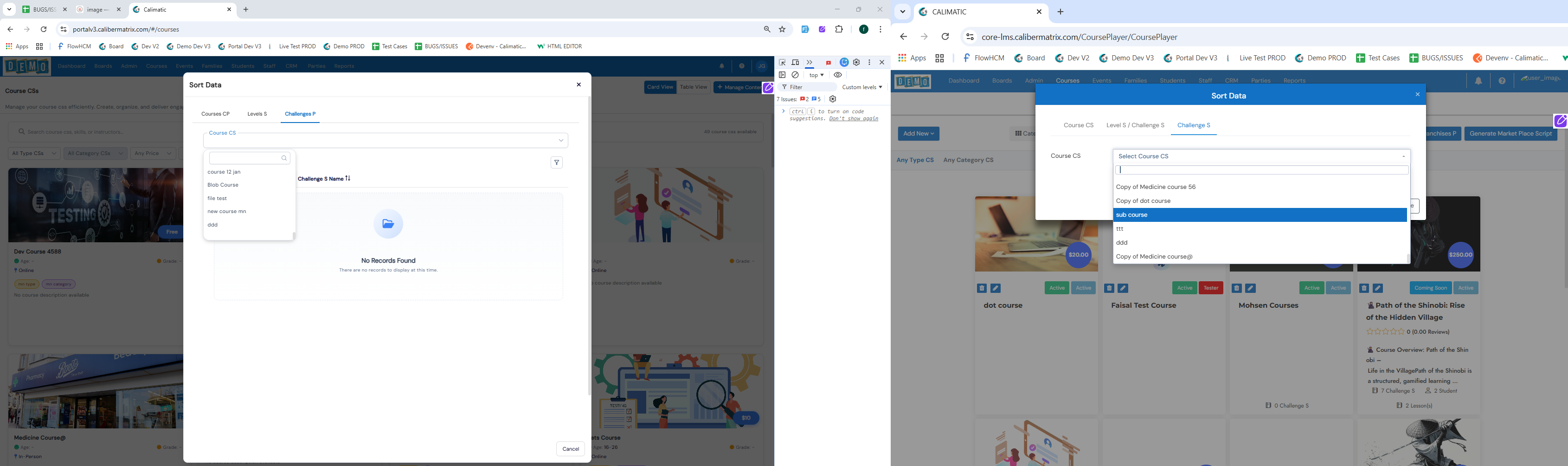Click the notification bell in the right CALIMATIC window
Screen dimensions: 1568x466
pyautogui.click(x=1478, y=81)
